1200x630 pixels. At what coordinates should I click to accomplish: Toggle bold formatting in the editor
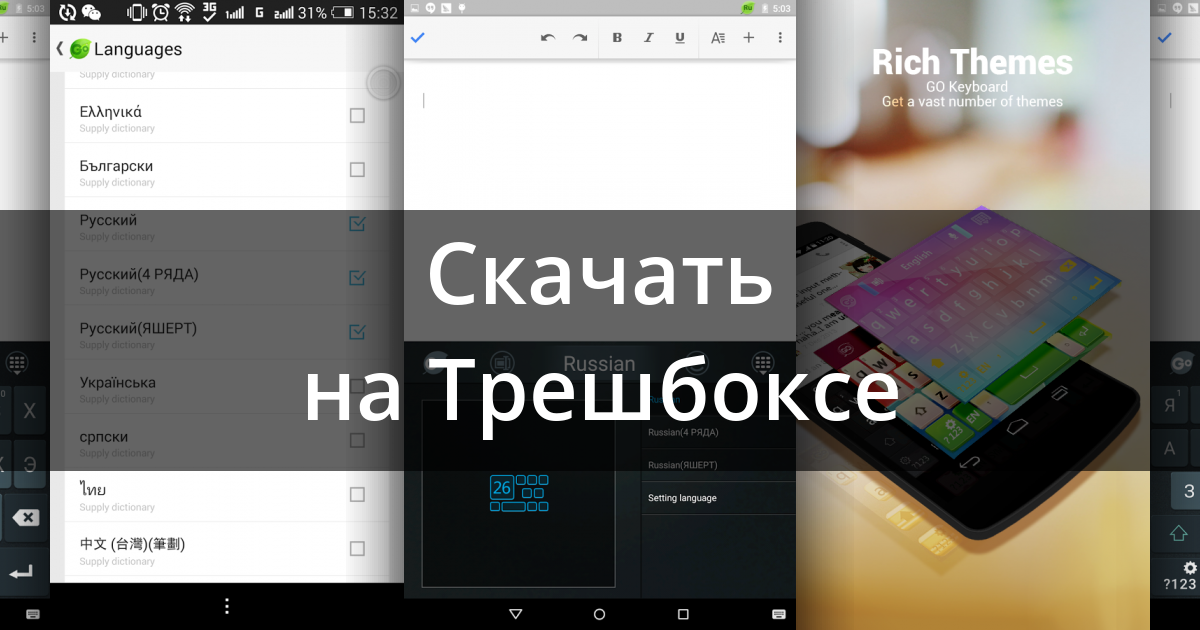(616, 38)
